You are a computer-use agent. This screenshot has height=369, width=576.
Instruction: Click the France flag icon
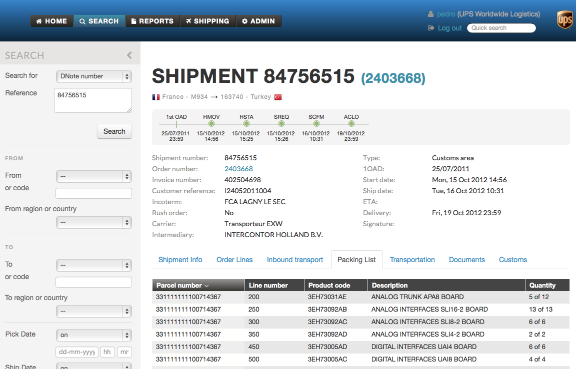pos(156,97)
